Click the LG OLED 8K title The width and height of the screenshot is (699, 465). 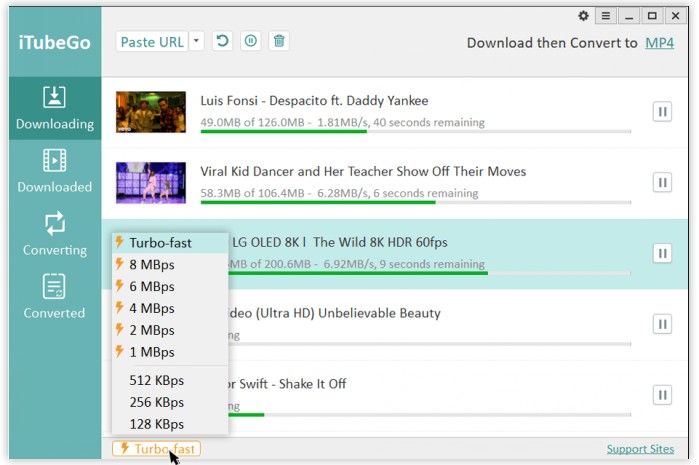[340, 243]
